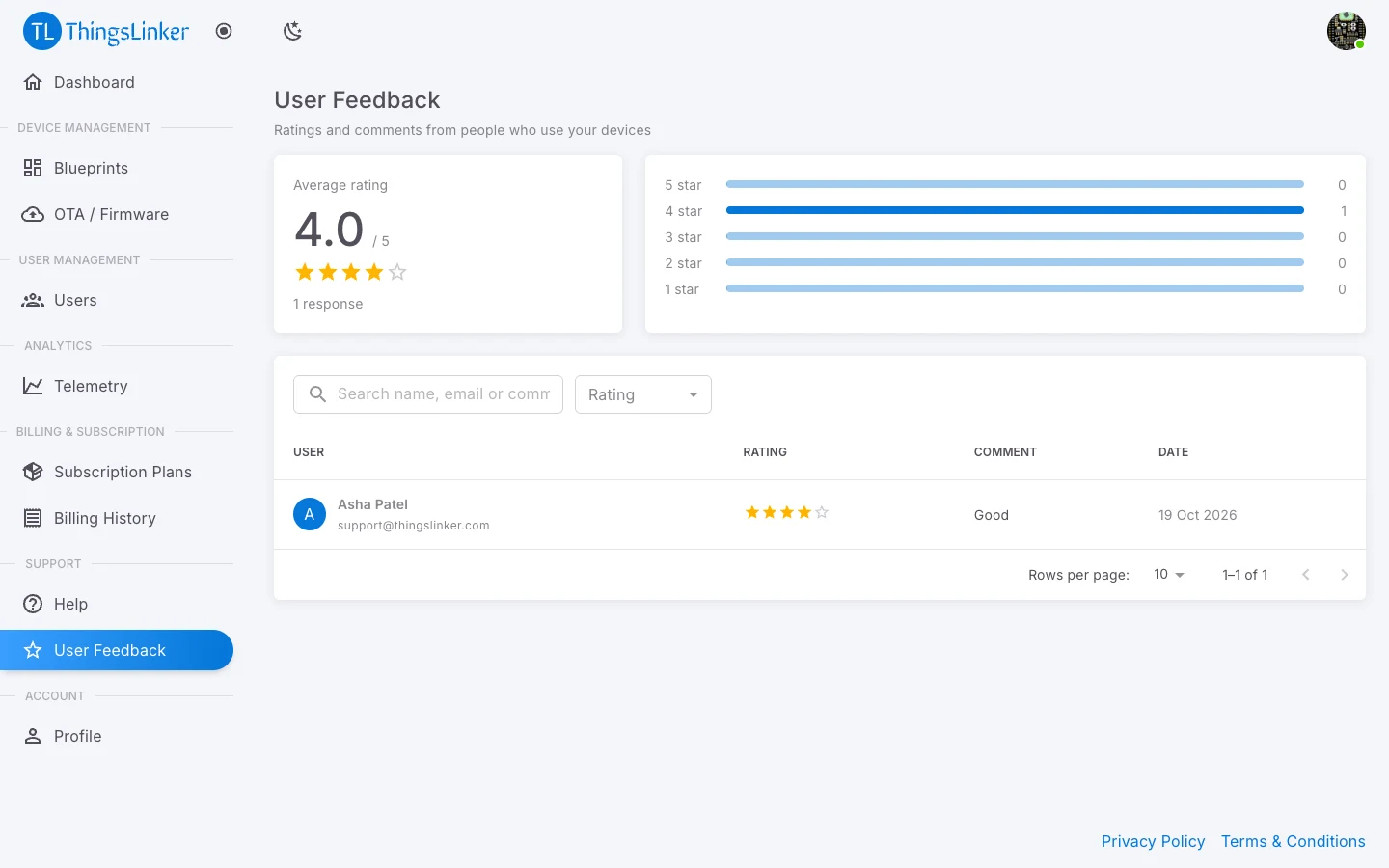Open Billing History
Viewport: 1389px width, 868px height.
(x=117, y=518)
